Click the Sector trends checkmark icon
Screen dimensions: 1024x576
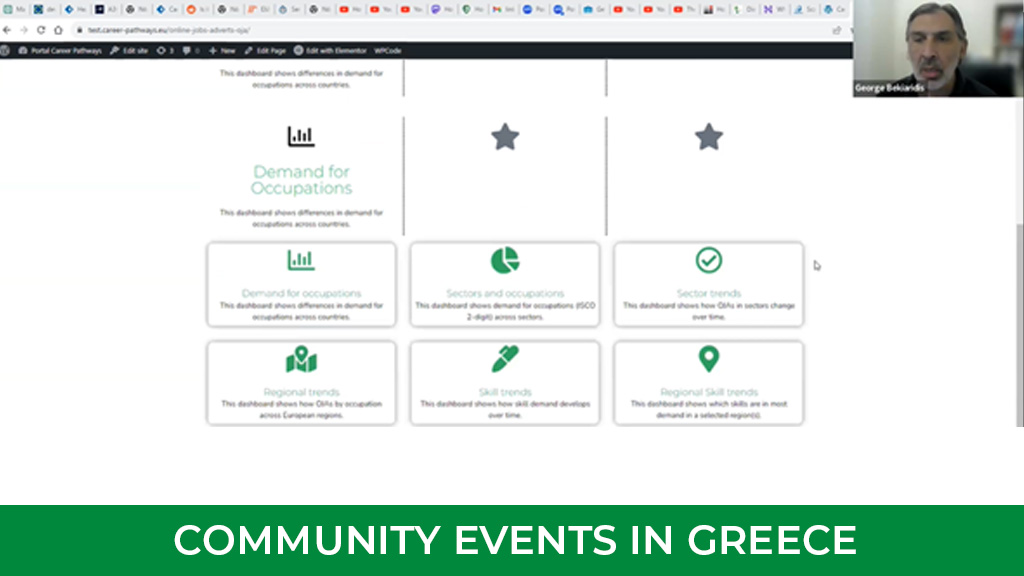pyautogui.click(x=707, y=259)
